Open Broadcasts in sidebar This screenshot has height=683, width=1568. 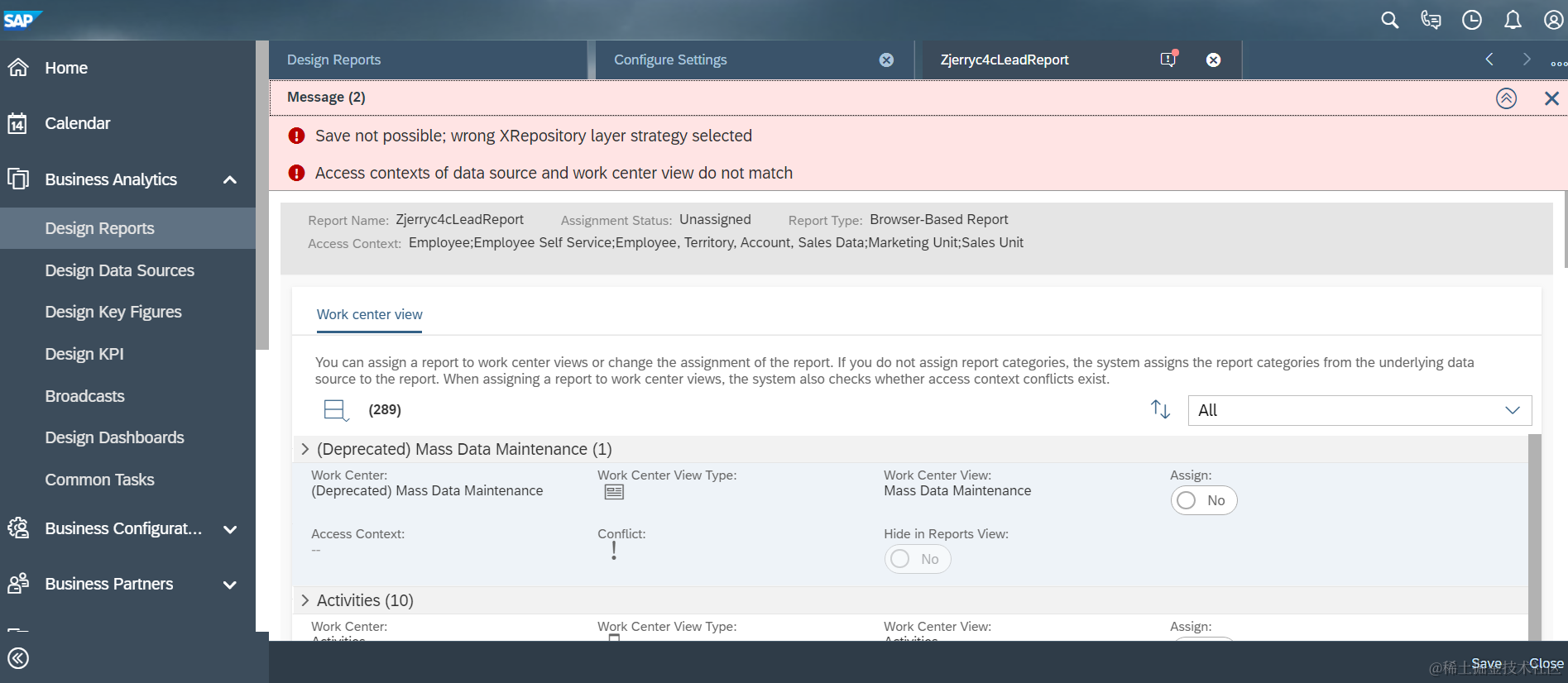[84, 396]
